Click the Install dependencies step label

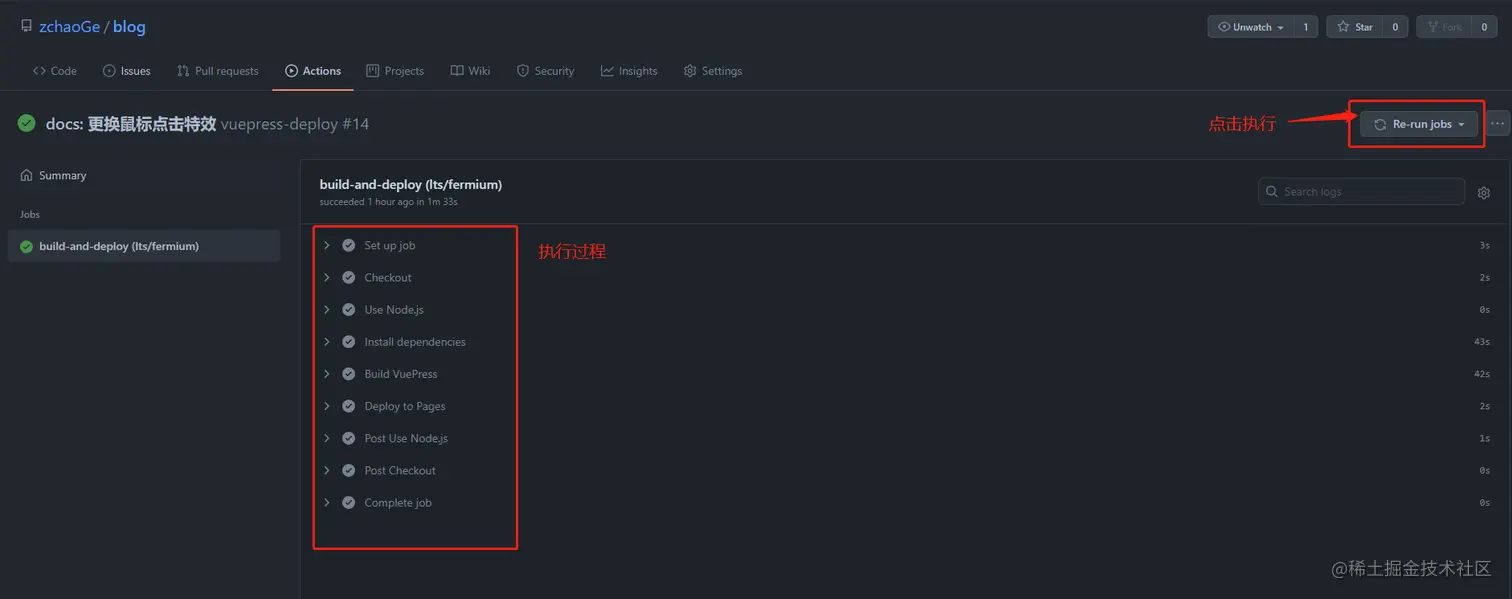click(x=415, y=342)
